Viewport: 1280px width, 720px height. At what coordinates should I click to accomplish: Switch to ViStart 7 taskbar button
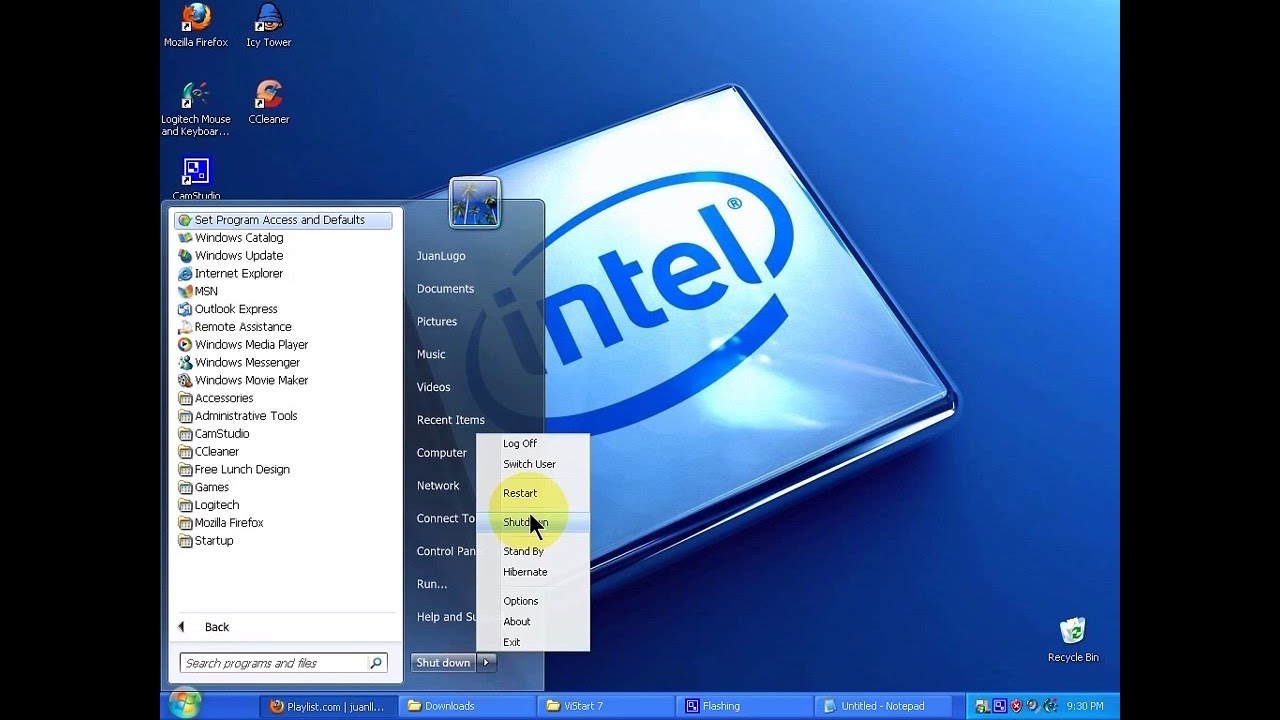(605, 706)
